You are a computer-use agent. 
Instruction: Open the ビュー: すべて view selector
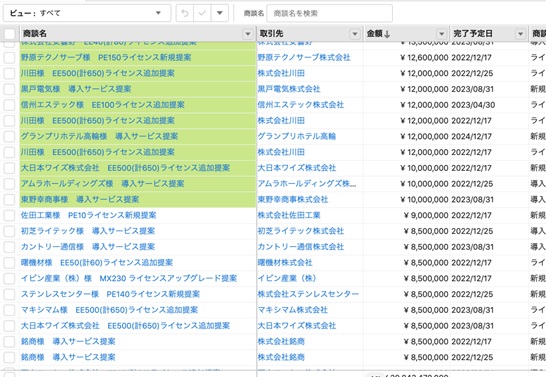(x=87, y=13)
